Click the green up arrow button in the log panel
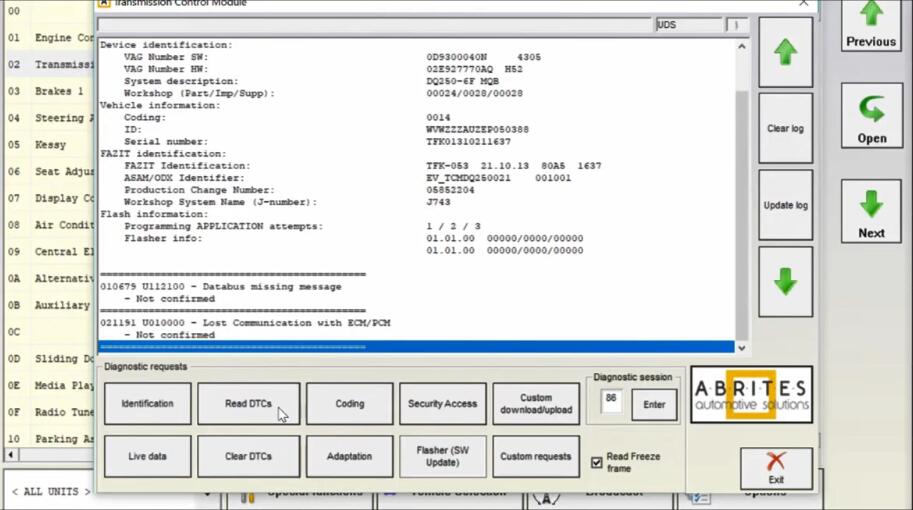Viewport: 913px width, 510px height. point(785,52)
